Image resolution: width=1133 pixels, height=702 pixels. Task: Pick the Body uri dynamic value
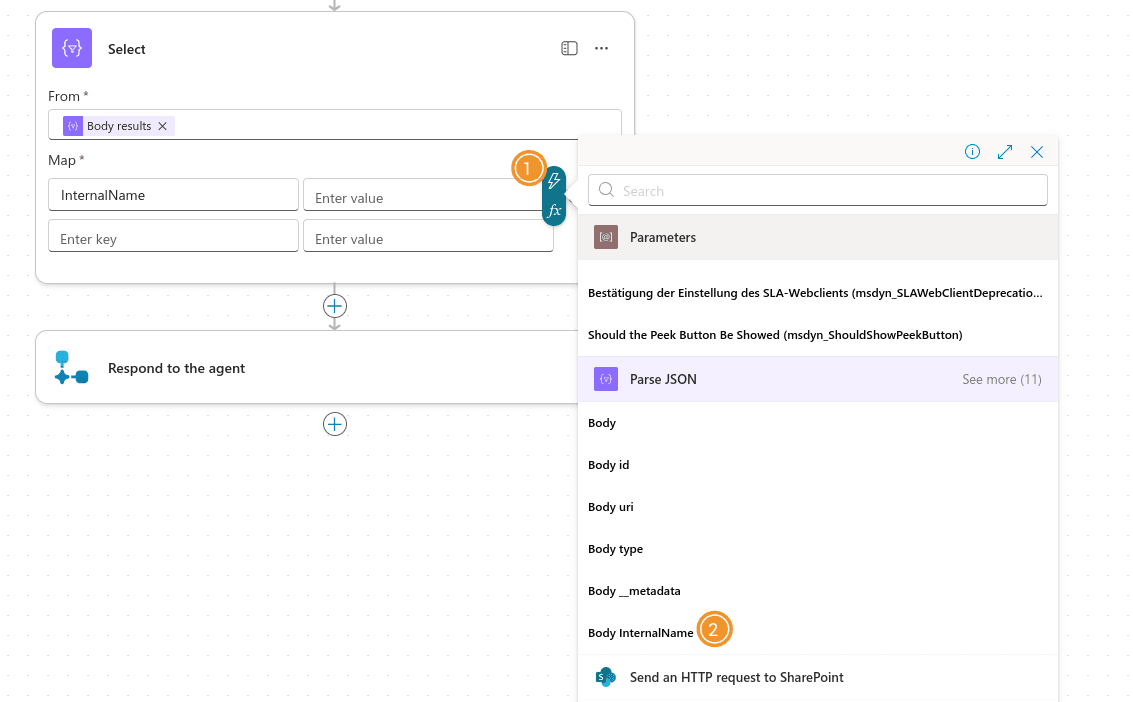click(x=610, y=507)
